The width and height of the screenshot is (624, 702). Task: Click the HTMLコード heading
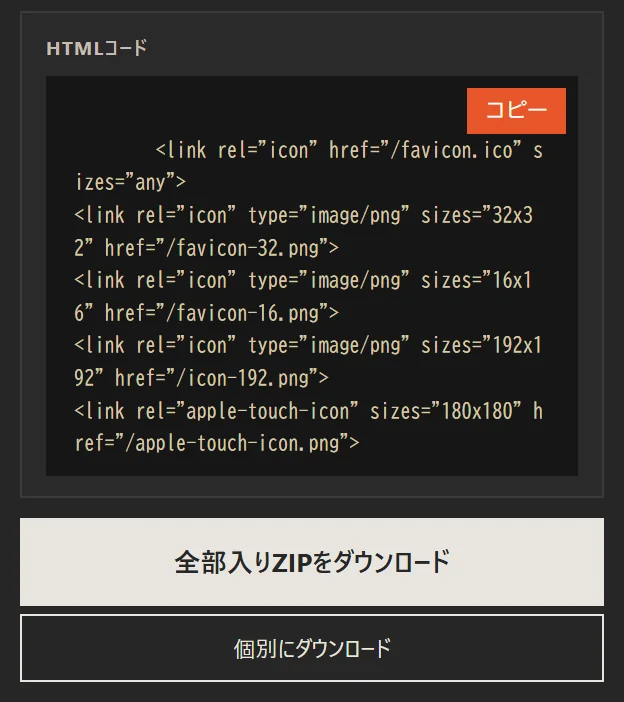click(x=97, y=48)
